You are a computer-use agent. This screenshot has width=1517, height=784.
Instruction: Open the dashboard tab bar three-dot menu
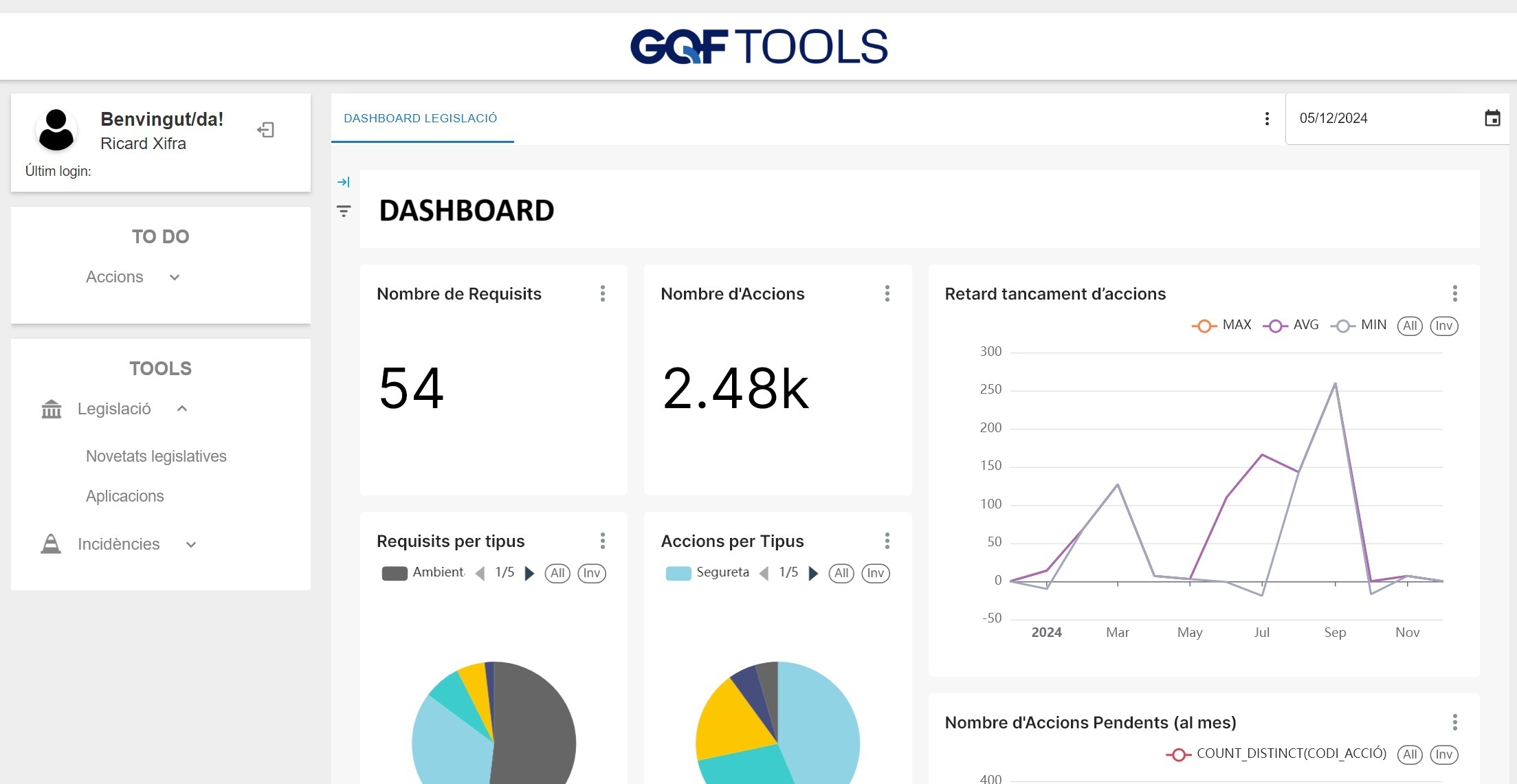point(1267,119)
